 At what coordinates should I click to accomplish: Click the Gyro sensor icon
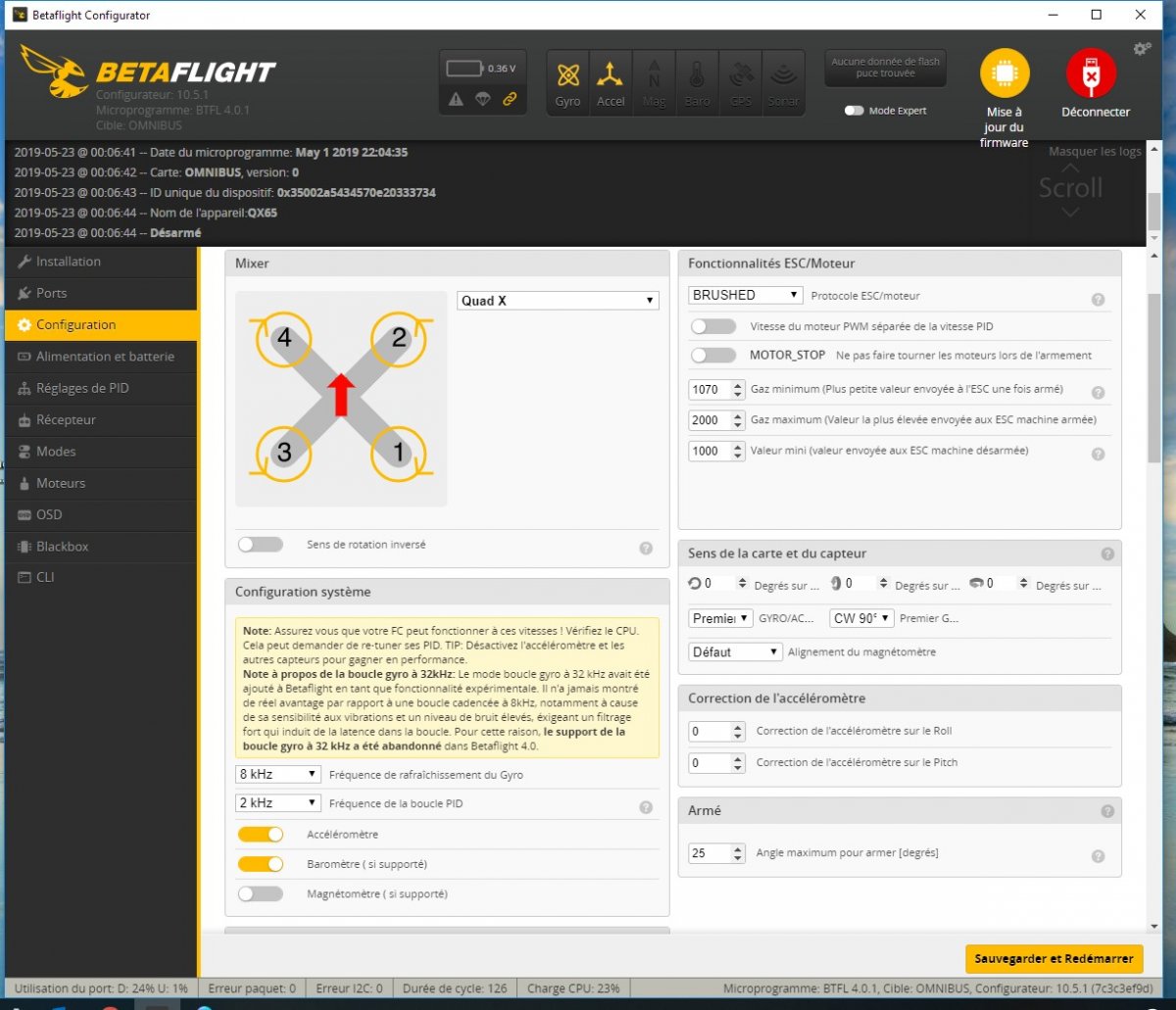tap(567, 76)
